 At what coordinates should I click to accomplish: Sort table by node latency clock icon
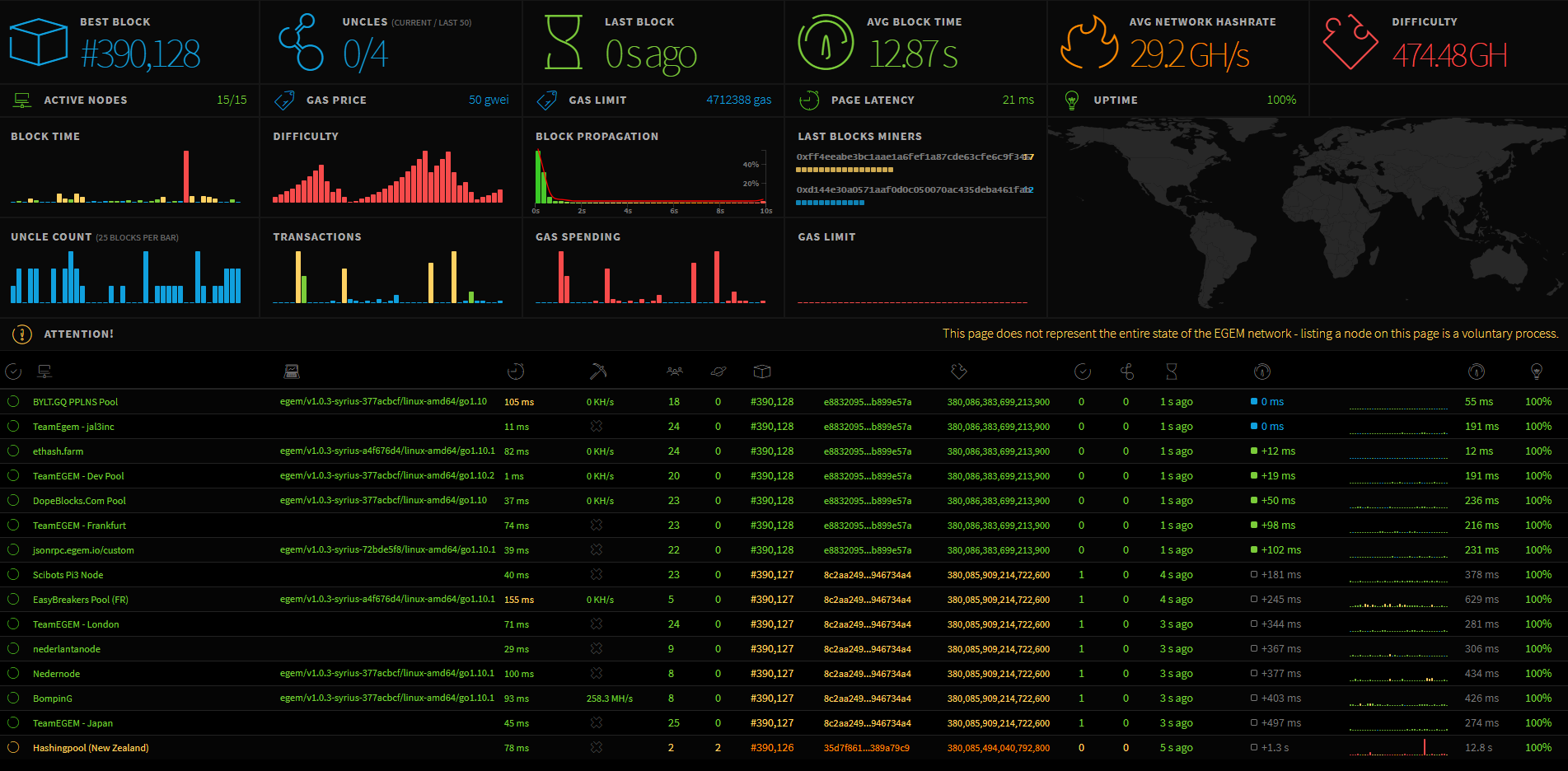pos(516,371)
